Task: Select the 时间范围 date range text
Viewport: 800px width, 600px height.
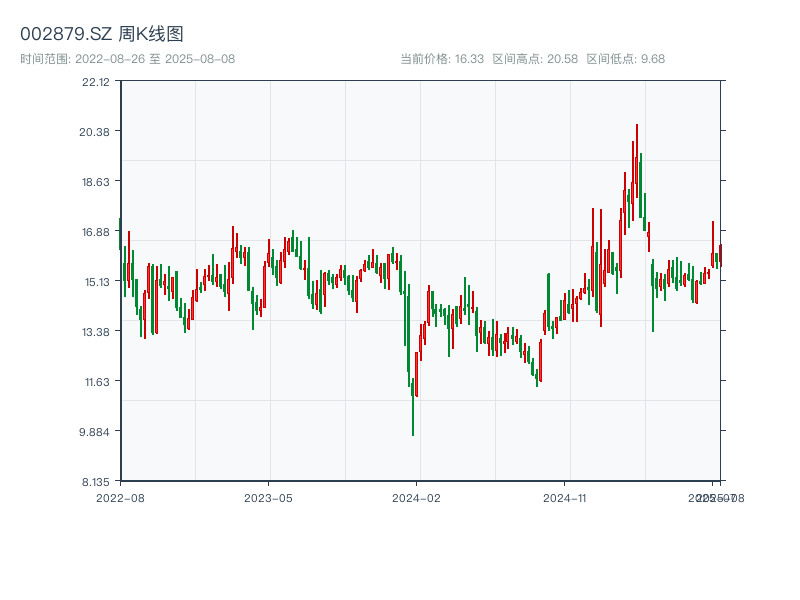Action: click(x=127, y=59)
